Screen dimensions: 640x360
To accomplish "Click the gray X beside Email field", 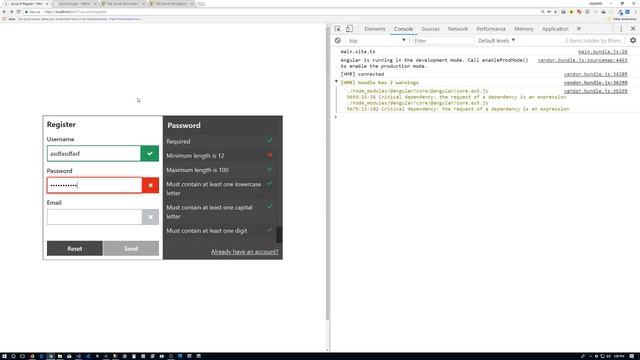I will [150, 217].
